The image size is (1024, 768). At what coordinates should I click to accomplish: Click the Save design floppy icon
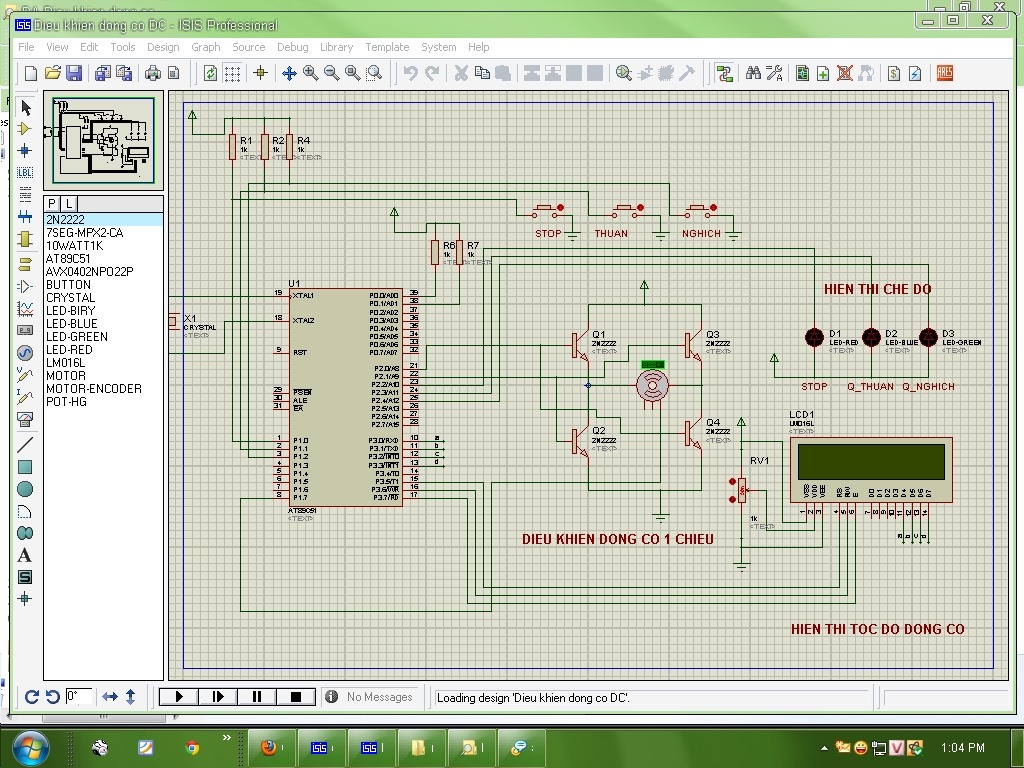74,73
